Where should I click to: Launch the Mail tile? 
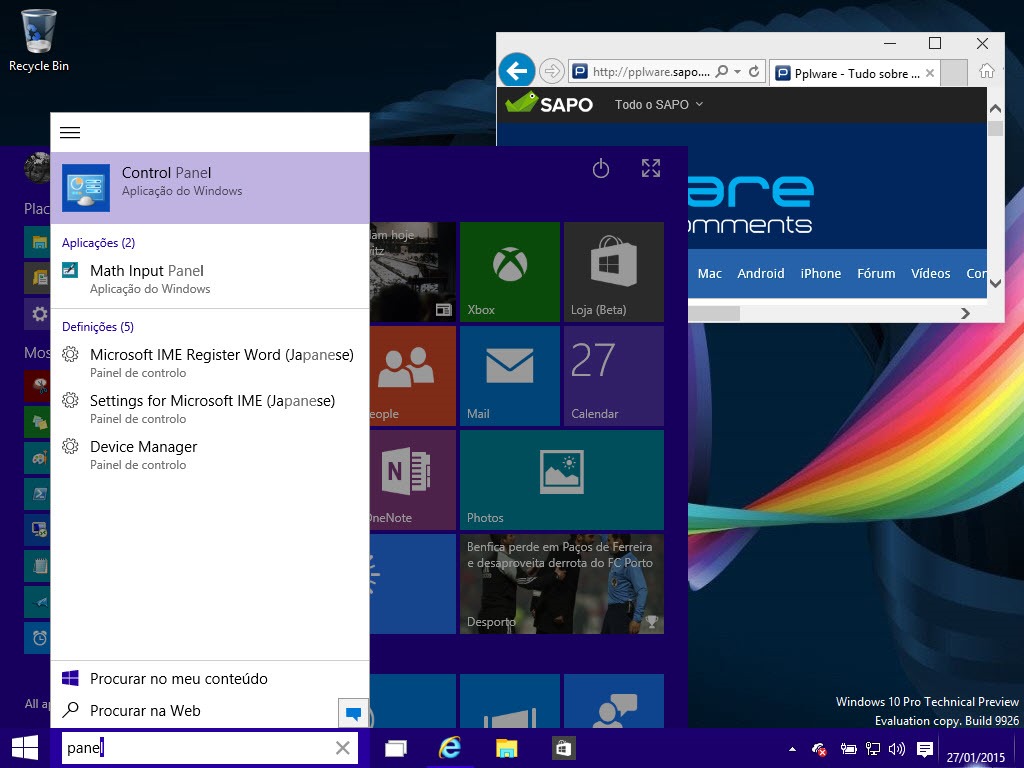point(509,376)
